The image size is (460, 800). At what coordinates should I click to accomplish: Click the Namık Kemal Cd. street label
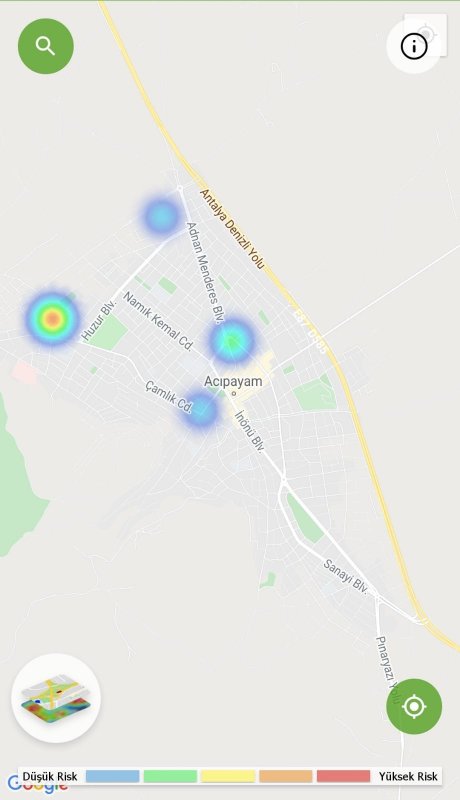(x=158, y=321)
